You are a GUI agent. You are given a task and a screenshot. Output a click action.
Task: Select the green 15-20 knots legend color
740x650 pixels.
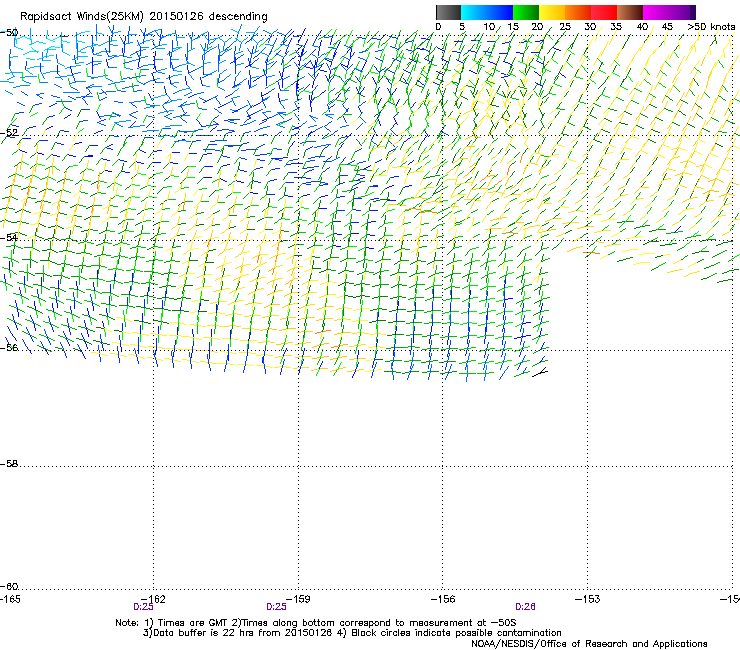point(526,12)
